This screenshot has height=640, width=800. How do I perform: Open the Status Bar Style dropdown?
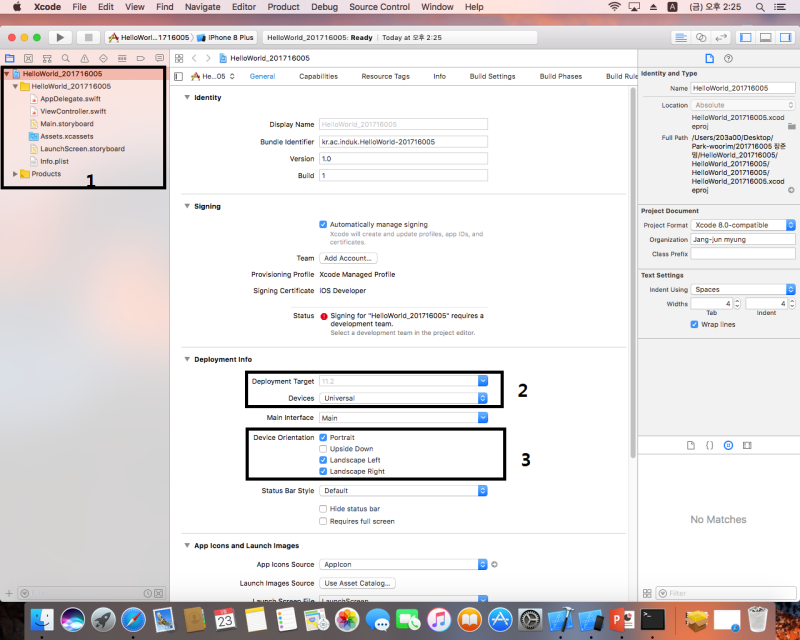click(x=403, y=490)
